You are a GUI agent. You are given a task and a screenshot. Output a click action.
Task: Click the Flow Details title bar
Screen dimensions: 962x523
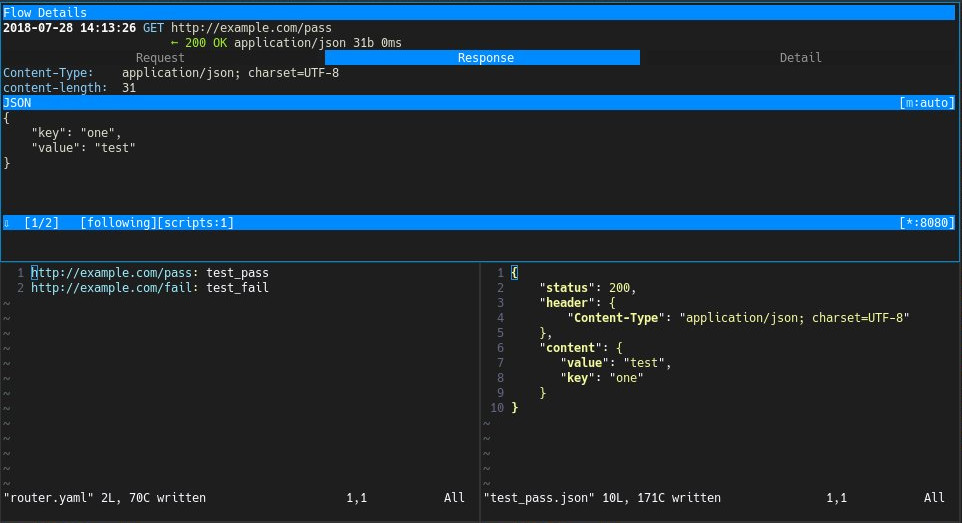479,12
